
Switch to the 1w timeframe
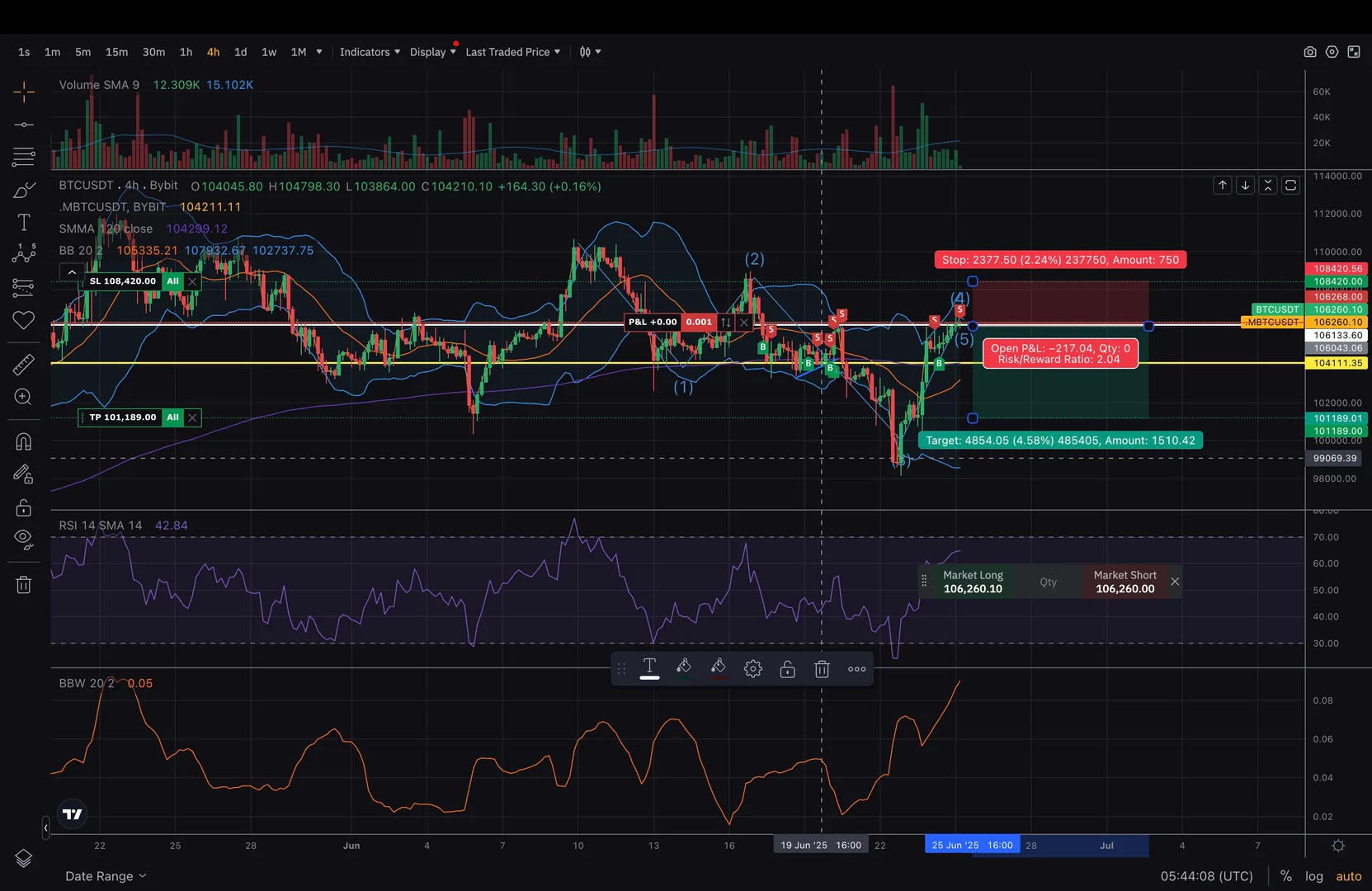[x=269, y=52]
